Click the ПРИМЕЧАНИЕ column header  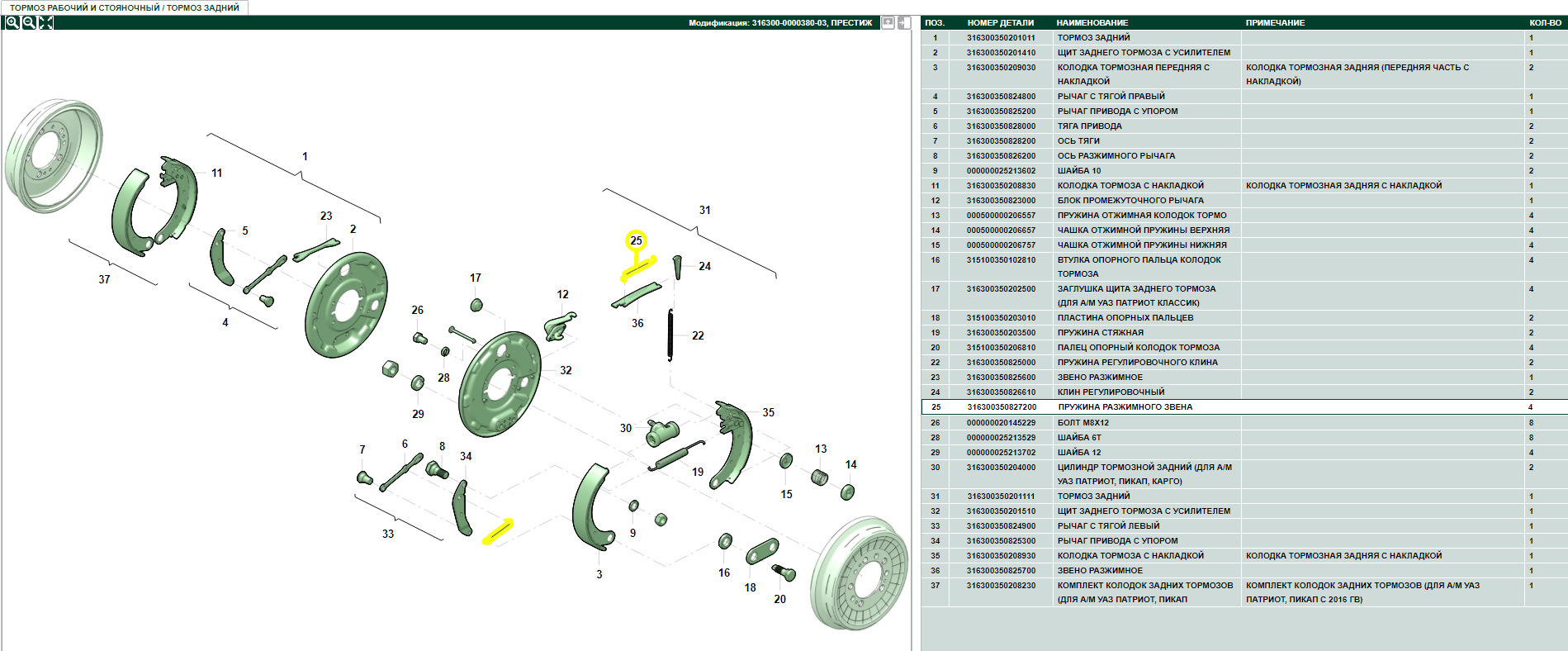[x=1275, y=23]
